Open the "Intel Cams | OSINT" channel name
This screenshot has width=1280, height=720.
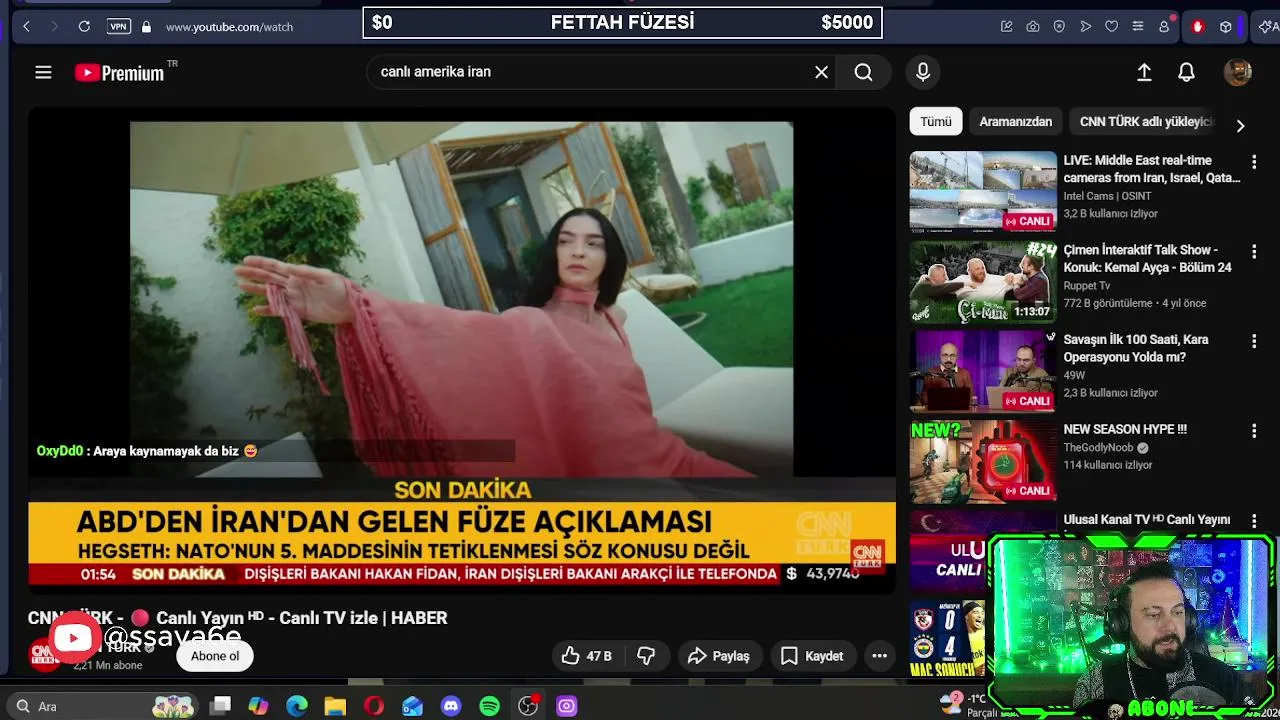tap(1107, 196)
